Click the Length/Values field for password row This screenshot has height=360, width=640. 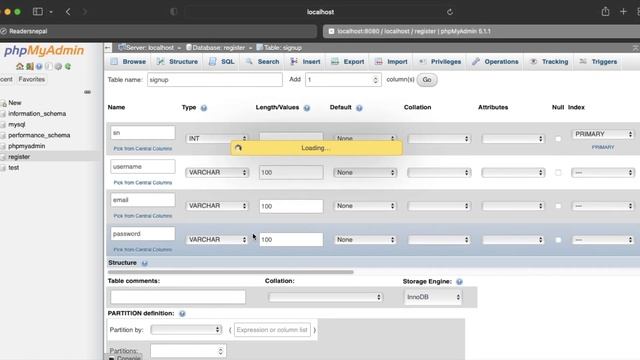pyautogui.click(x=291, y=240)
